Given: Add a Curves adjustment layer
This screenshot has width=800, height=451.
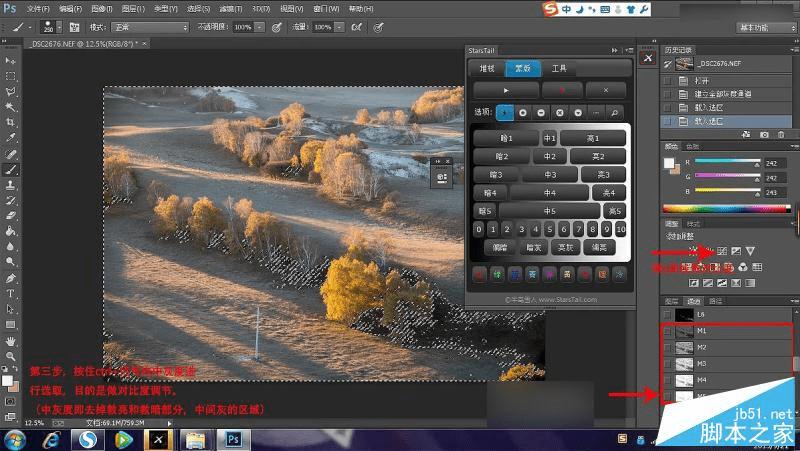Looking at the screenshot, I should (722, 251).
